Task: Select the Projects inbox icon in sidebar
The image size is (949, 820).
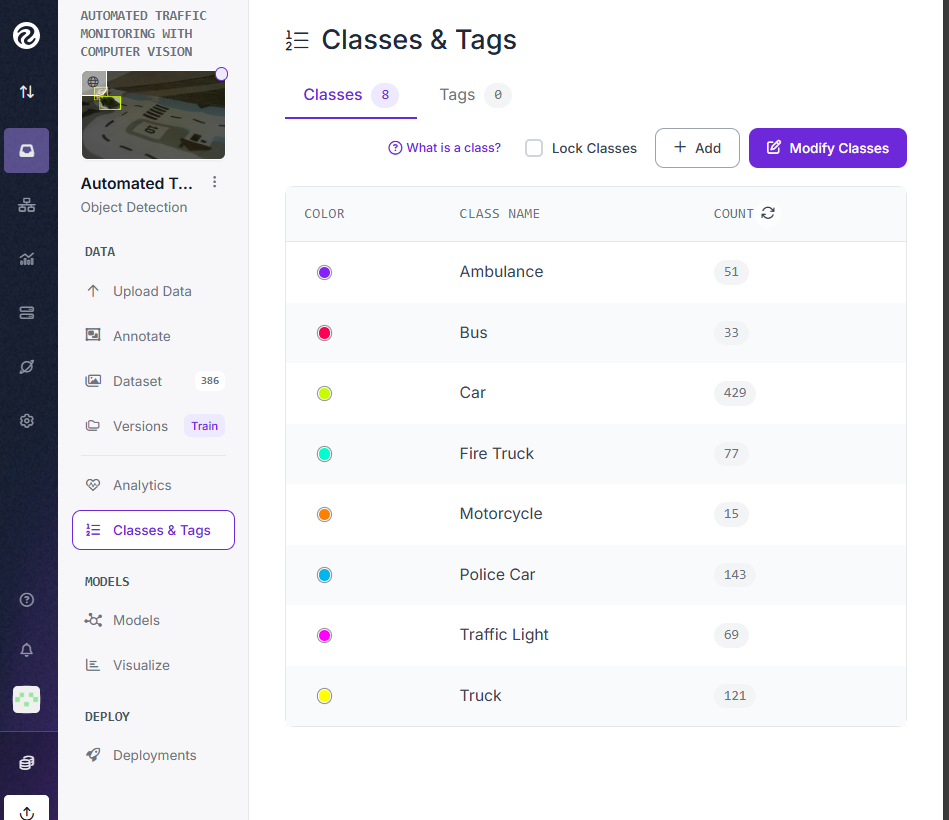Action: [27, 151]
